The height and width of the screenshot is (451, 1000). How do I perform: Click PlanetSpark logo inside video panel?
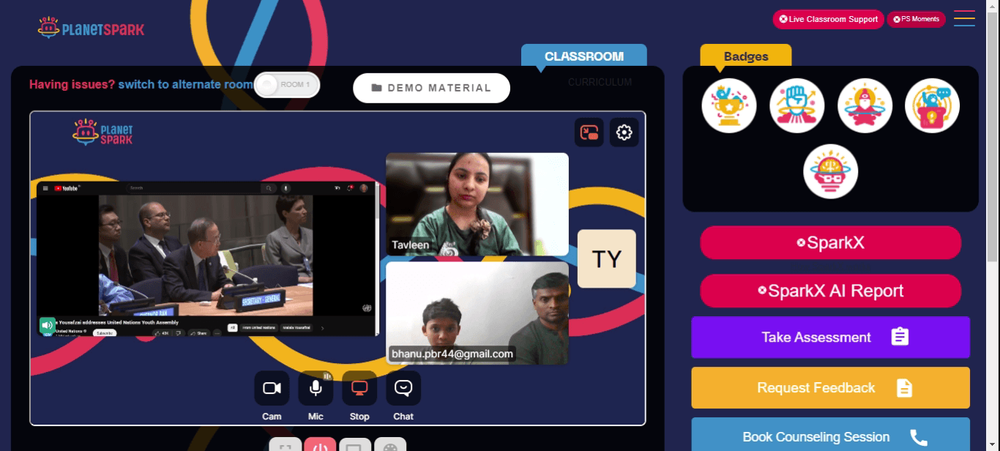click(103, 132)
